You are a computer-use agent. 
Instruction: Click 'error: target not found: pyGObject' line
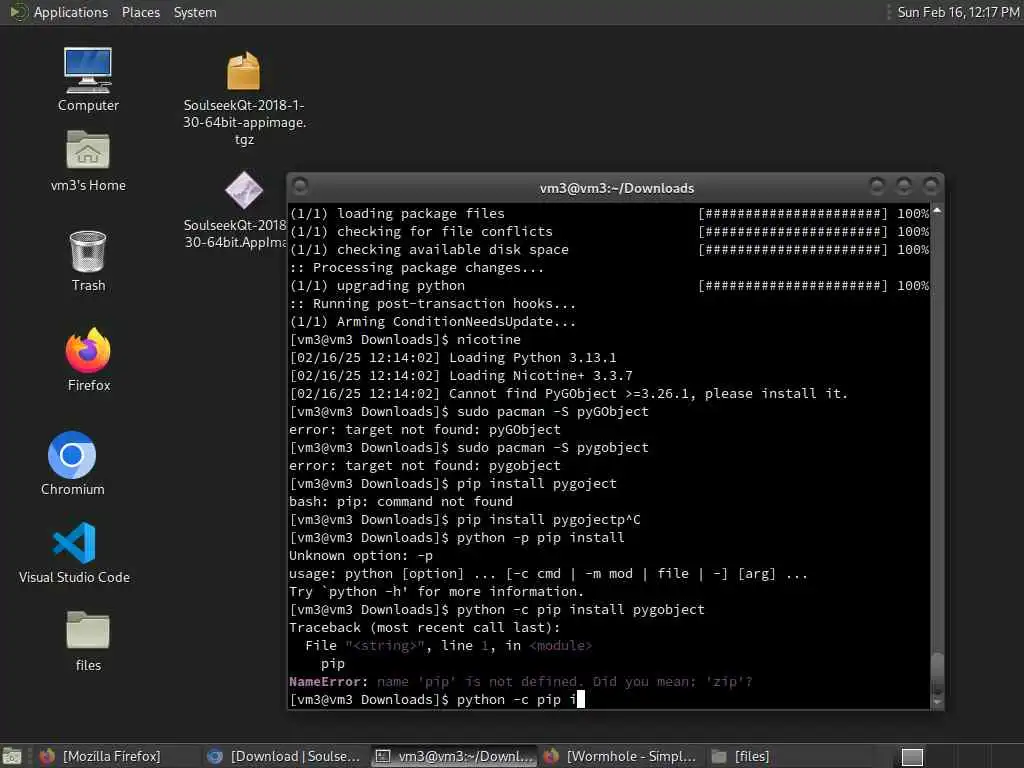[x=424, y=430]
